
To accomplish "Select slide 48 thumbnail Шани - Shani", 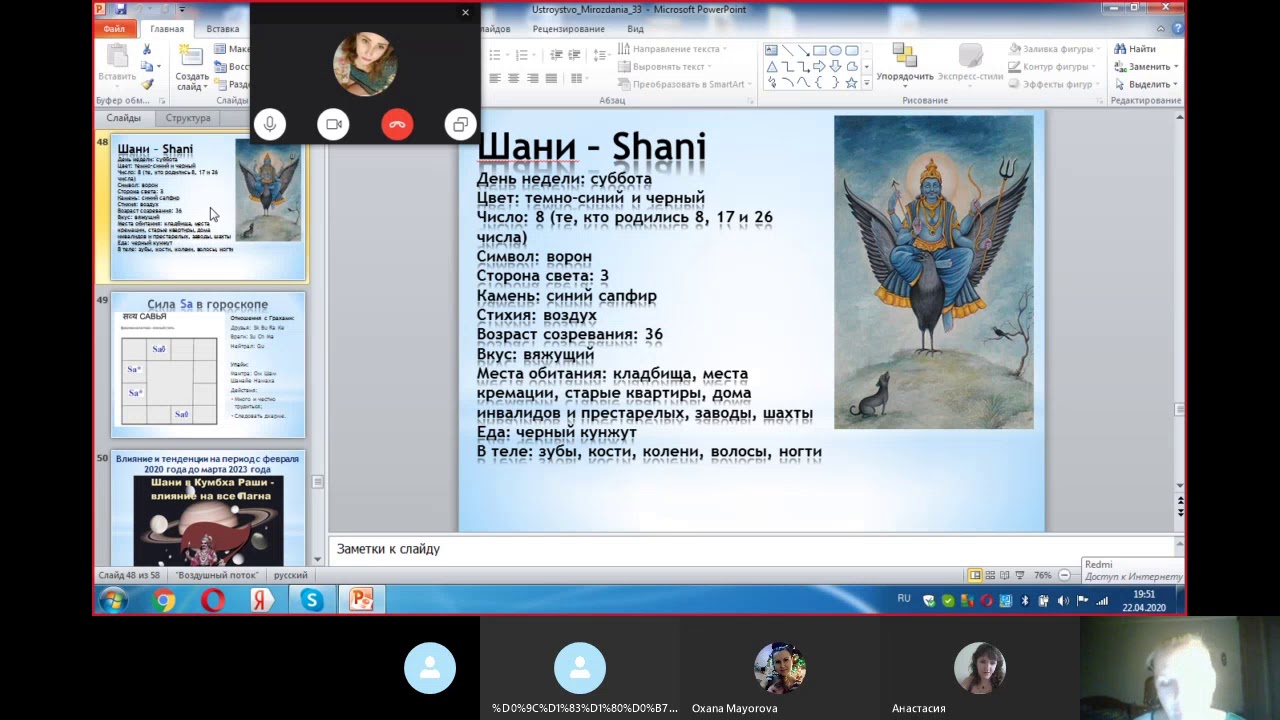I will 208,207.
